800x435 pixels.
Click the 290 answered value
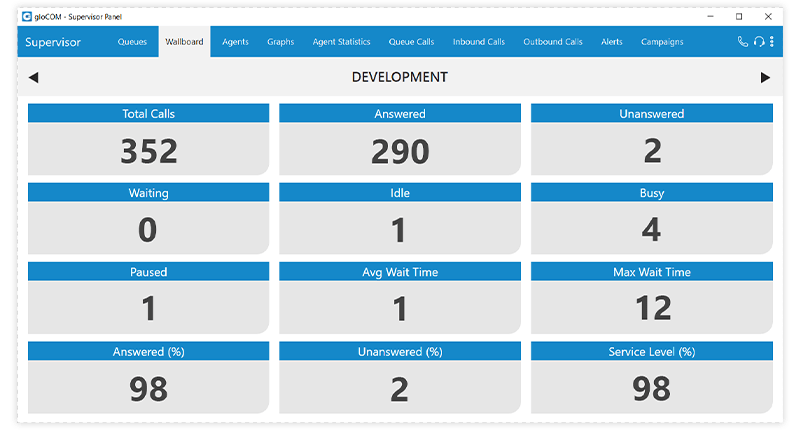click(x=400, y=151)
